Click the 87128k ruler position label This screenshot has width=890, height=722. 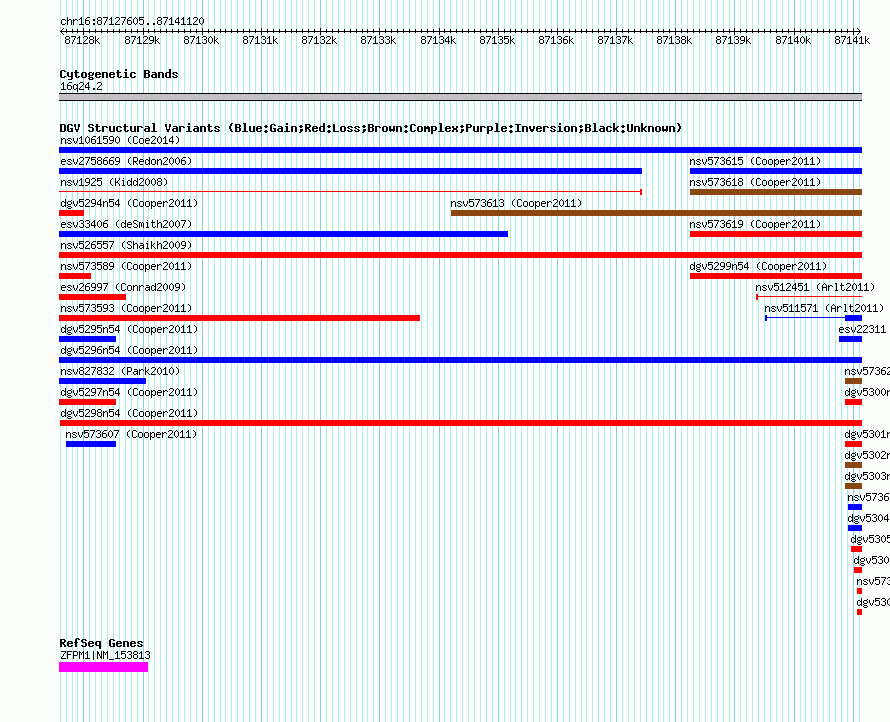click(82, 40)
